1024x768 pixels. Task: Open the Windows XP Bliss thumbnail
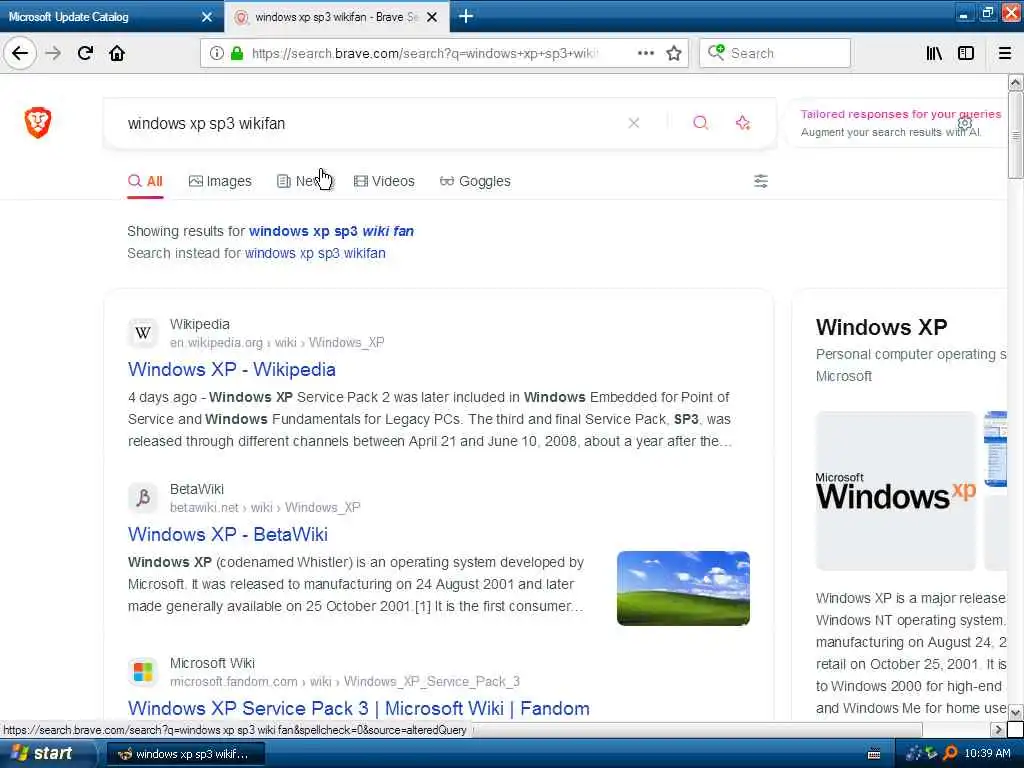pyautogui.click(x=683, y=588)
